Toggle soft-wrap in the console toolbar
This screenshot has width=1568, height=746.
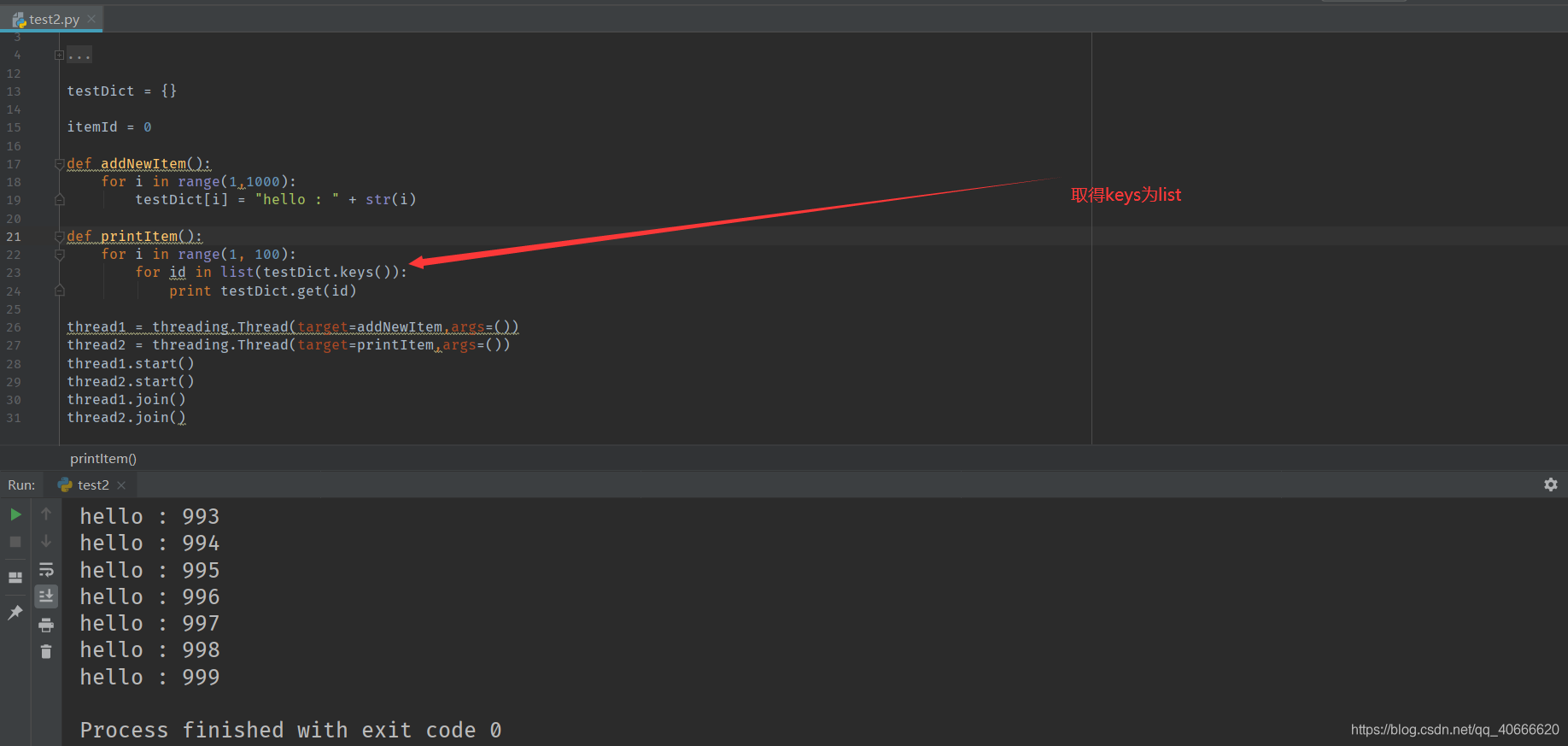pos(46,569)
